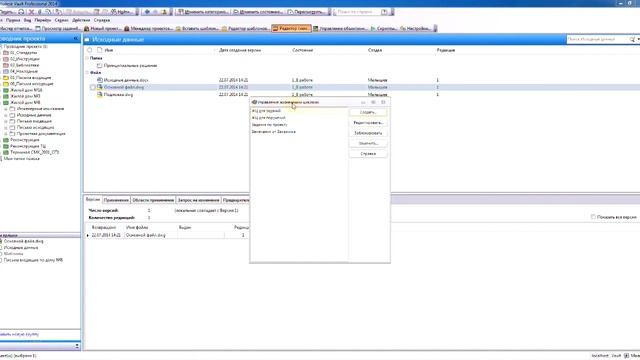Switch to the Область применения tab

pyautogui.click(x=153, y=200)
